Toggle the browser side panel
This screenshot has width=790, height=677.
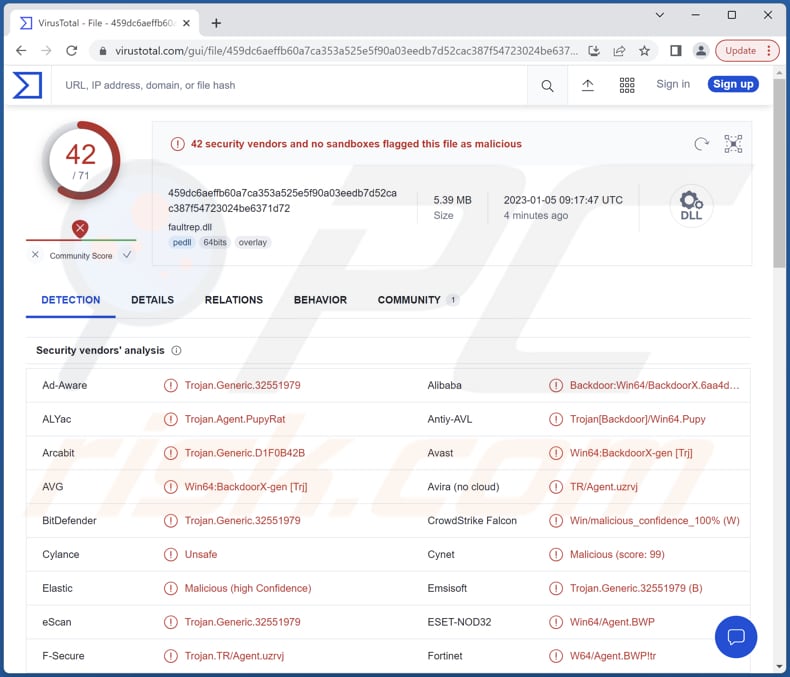coord(676,51)
